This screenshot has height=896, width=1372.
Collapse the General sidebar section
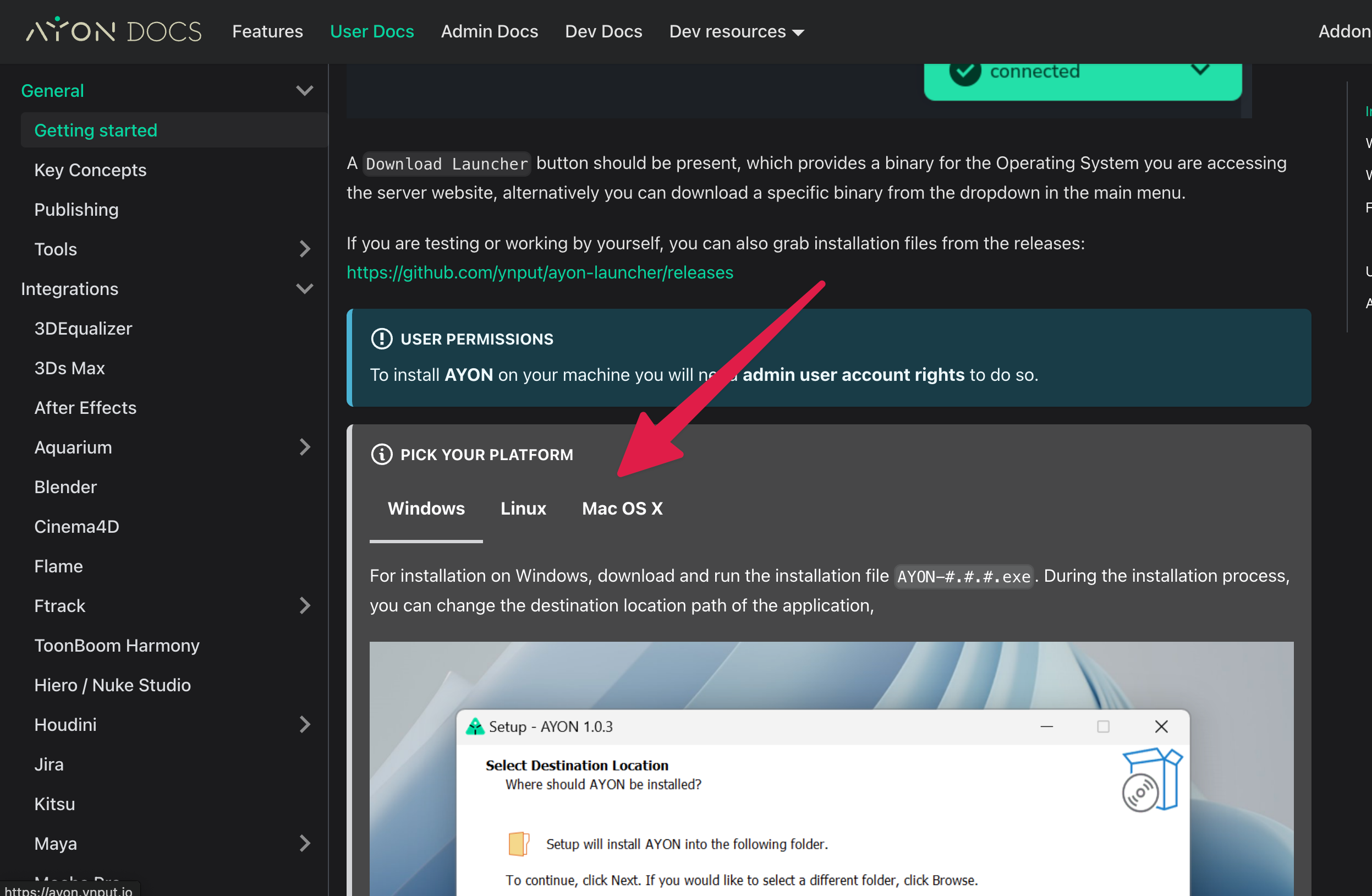coord(304,90)
